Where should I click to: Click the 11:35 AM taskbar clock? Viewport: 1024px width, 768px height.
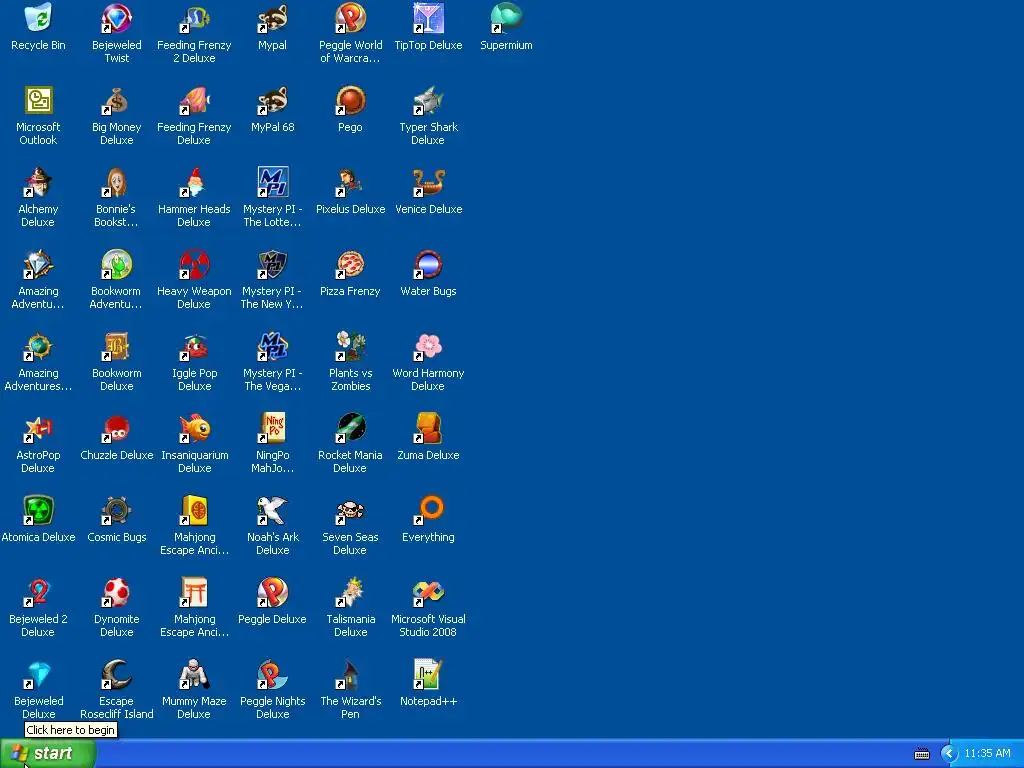pyautogui.click(x=987, y=754)
